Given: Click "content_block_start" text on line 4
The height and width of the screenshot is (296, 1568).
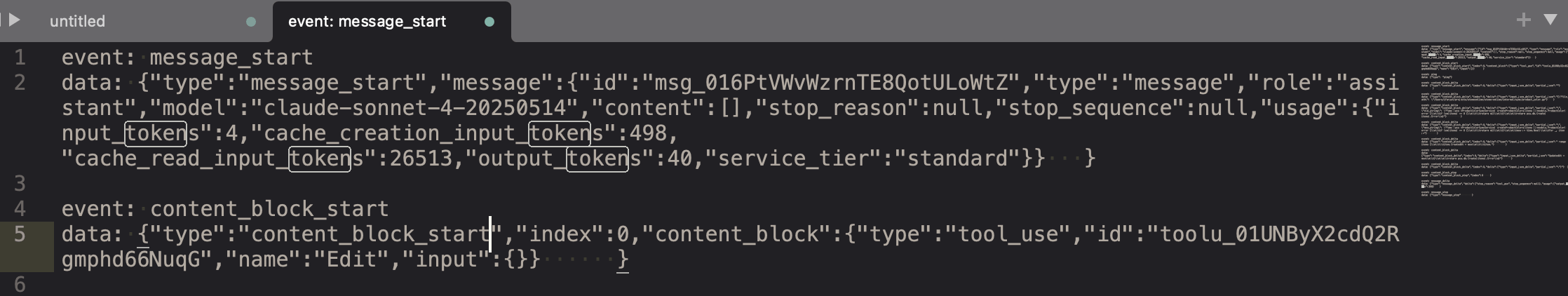Looking at the screenshot, I should tap(269, 209).
